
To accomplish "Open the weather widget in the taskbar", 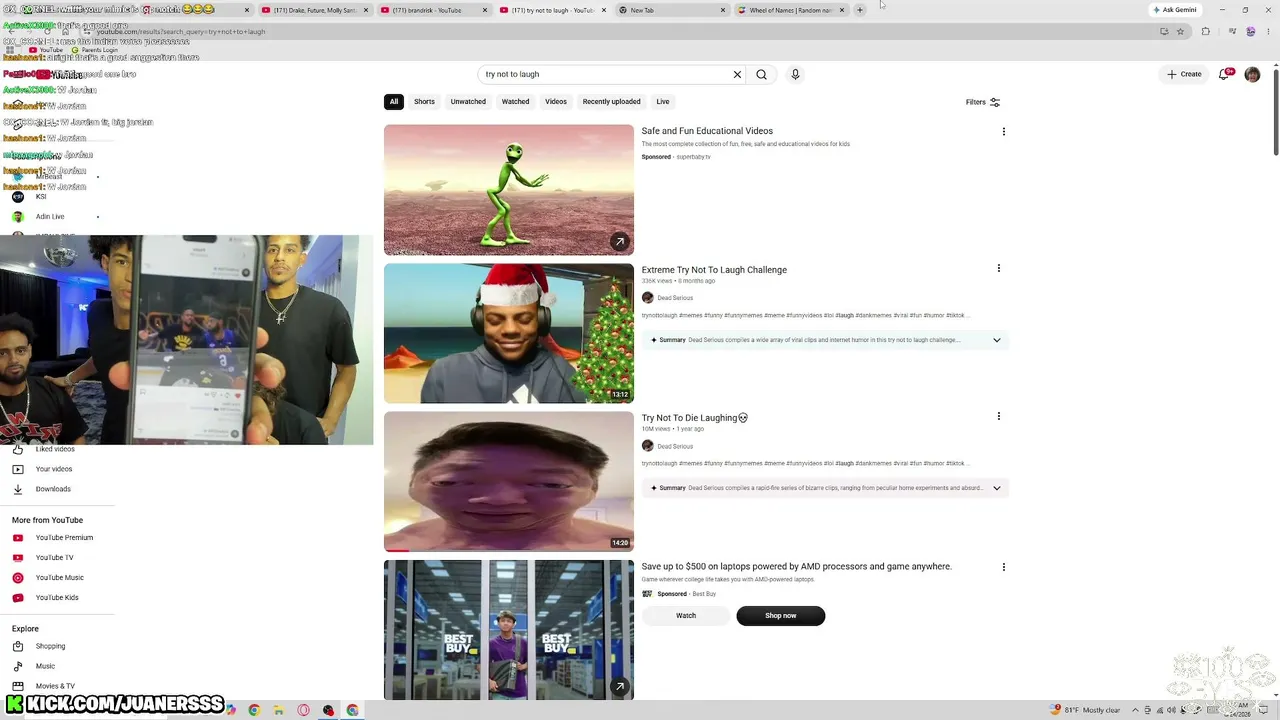I will click(1085, 710).
